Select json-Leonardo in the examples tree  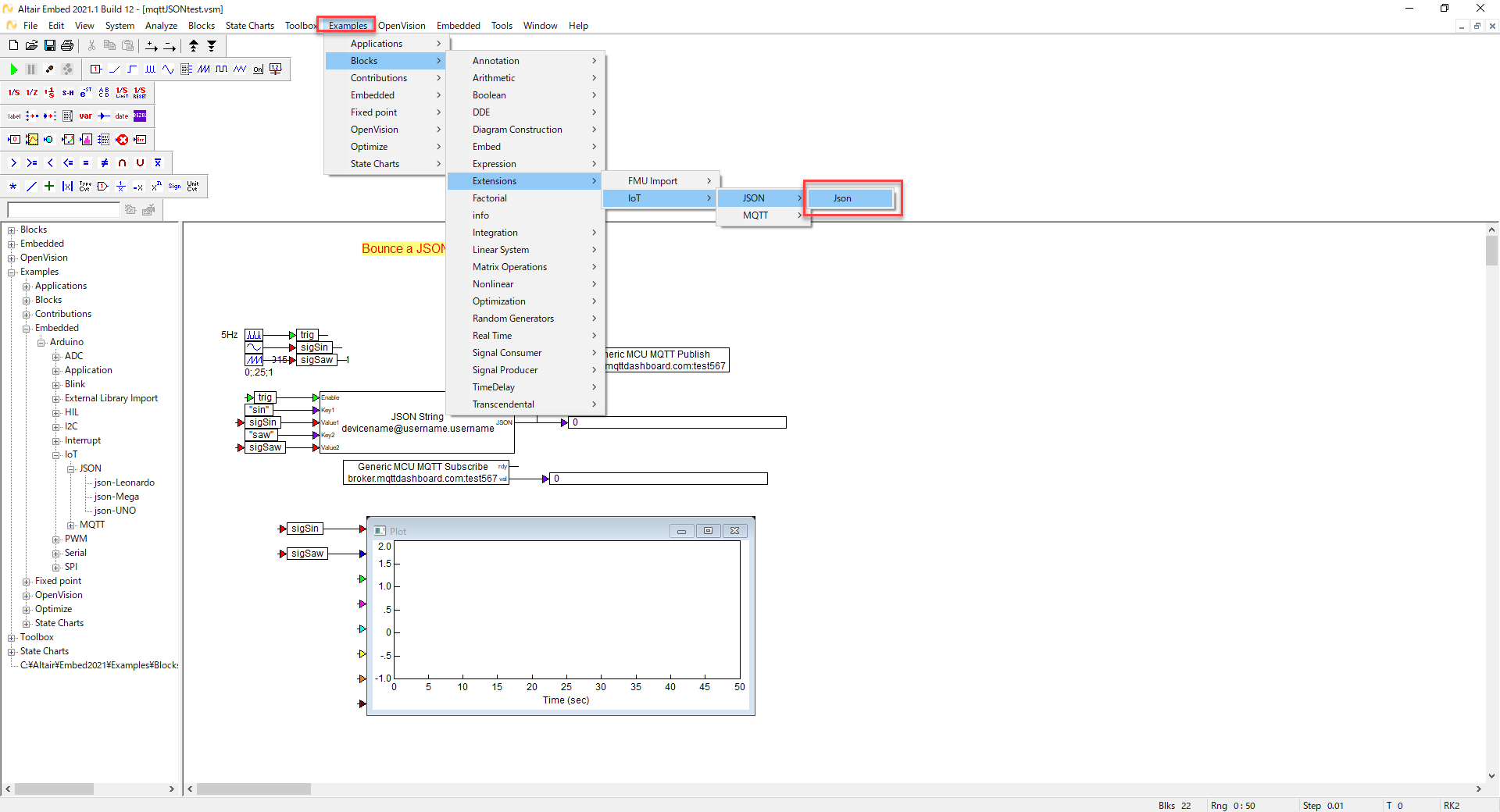point(123,482)
